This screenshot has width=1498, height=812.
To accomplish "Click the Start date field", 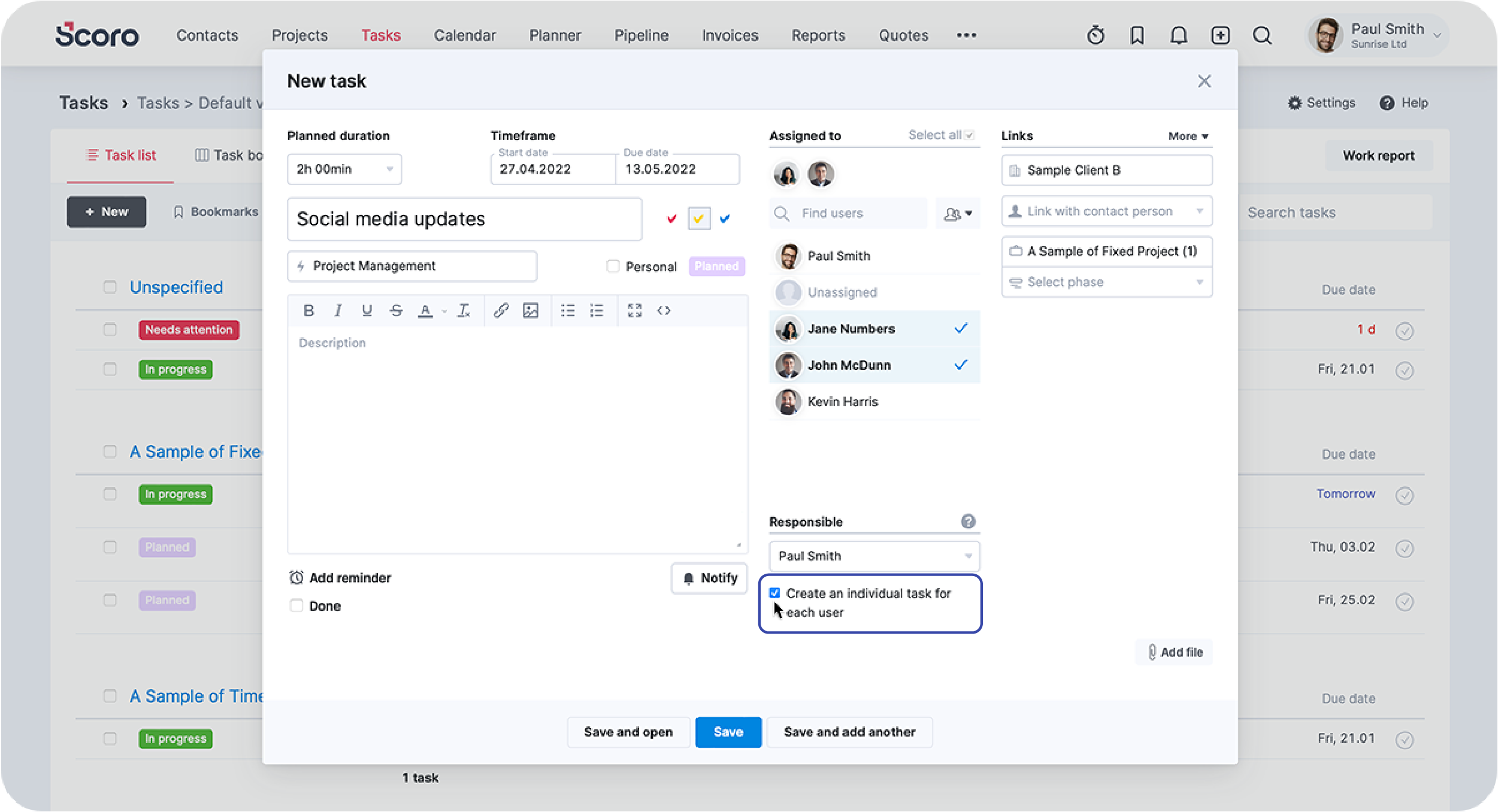I will 552,169.
